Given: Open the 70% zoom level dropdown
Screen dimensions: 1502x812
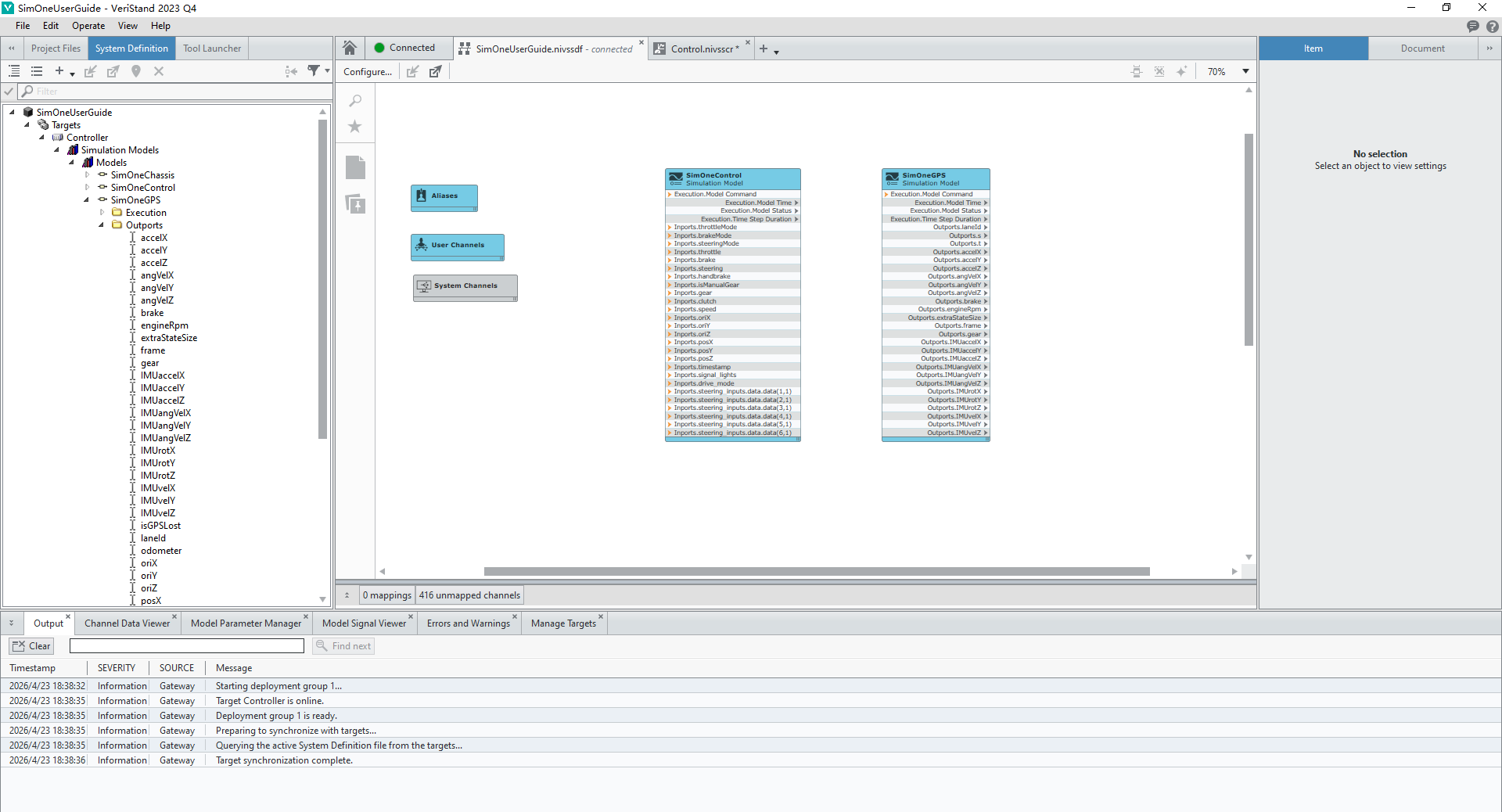Looking at the screenshot, I should point(1245,71).
